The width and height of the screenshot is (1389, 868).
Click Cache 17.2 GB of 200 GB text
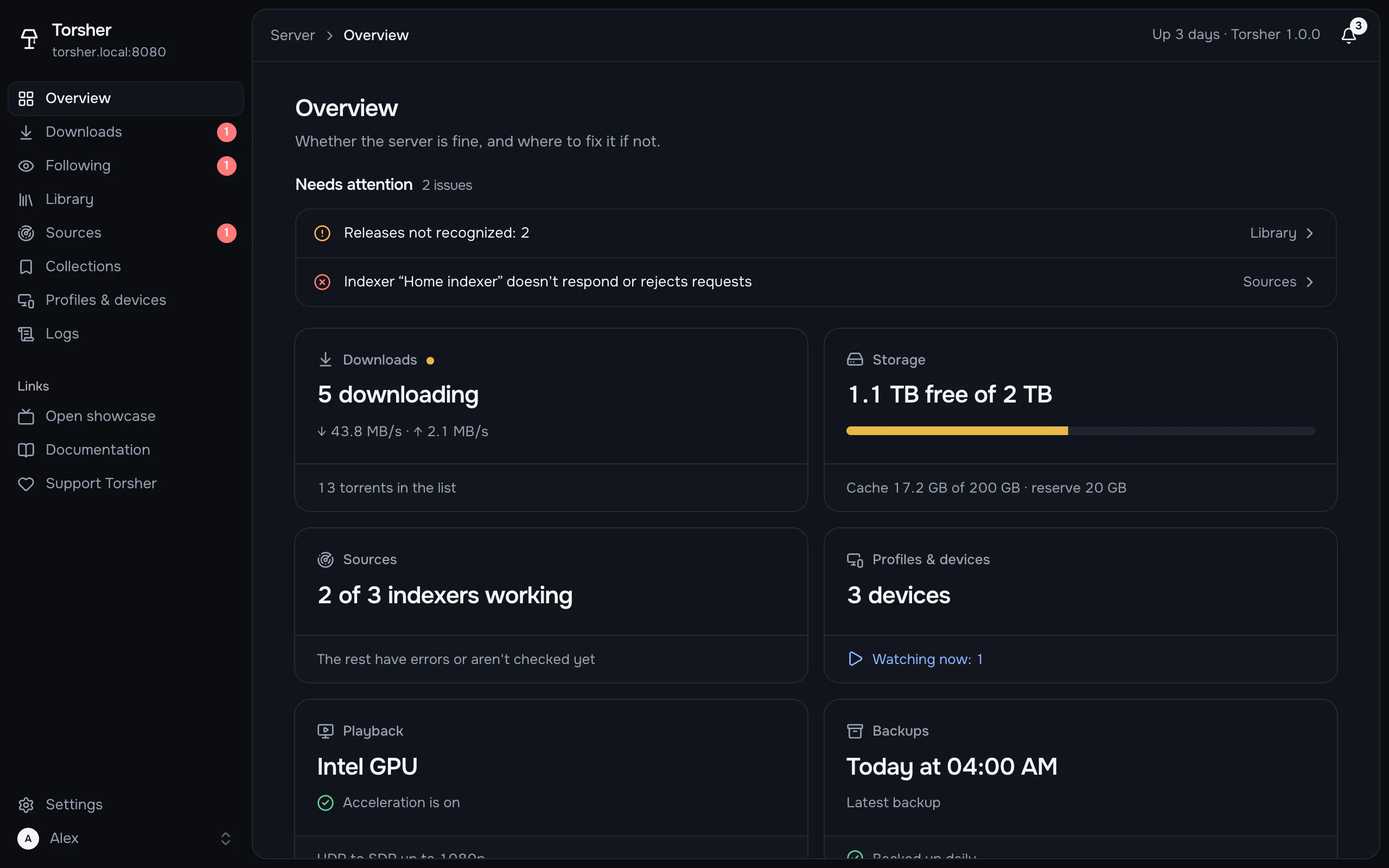[933, 488]
